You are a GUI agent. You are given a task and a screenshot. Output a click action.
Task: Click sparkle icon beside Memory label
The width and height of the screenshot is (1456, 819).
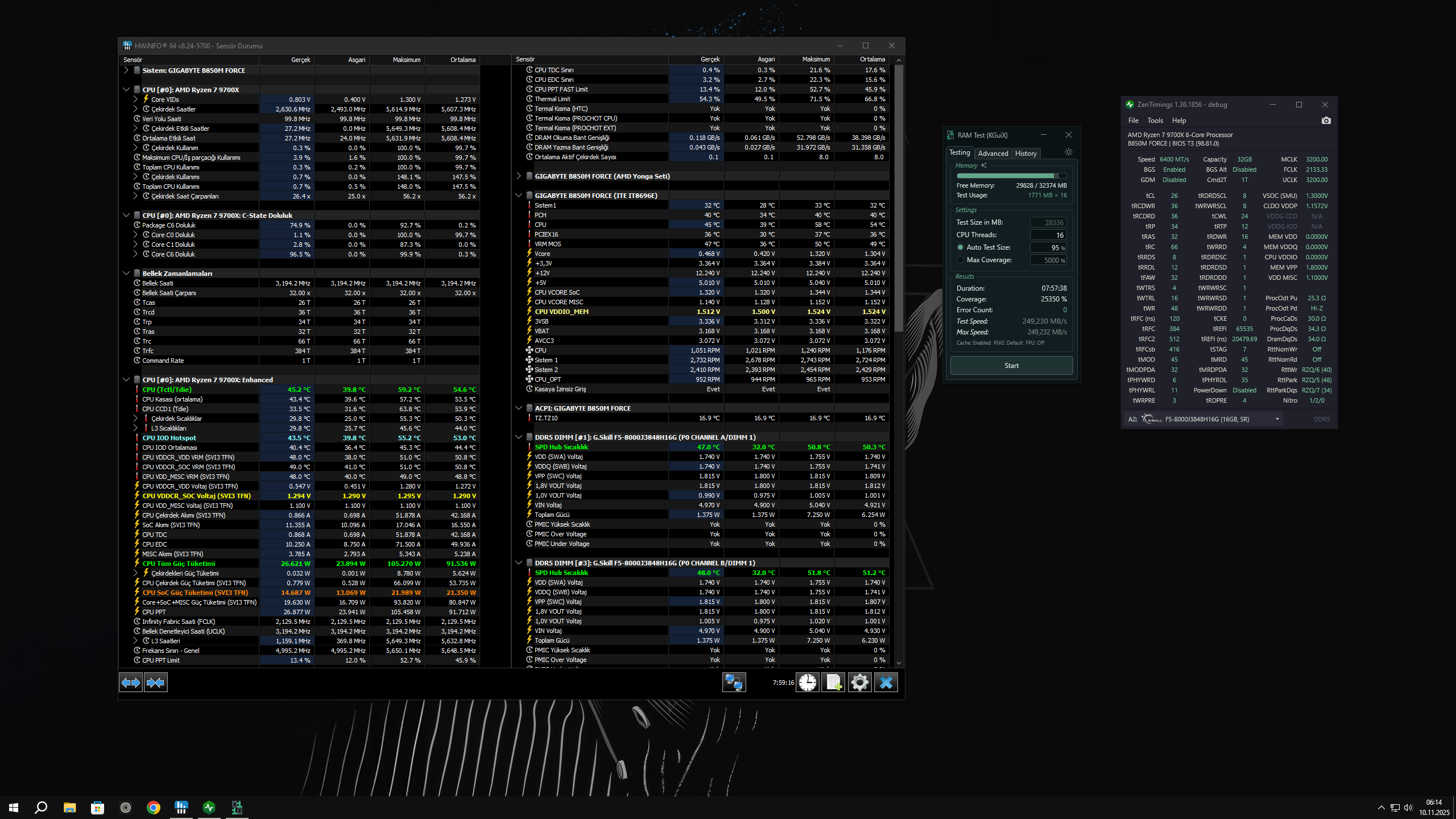point(984,166)
